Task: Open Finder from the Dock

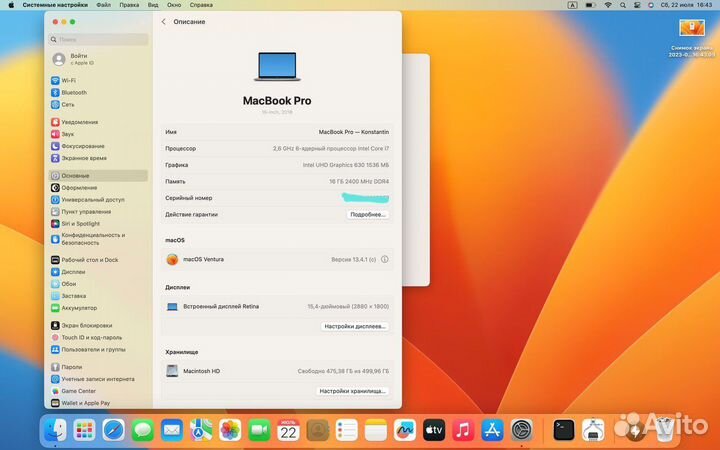Action: pos(55,430)
